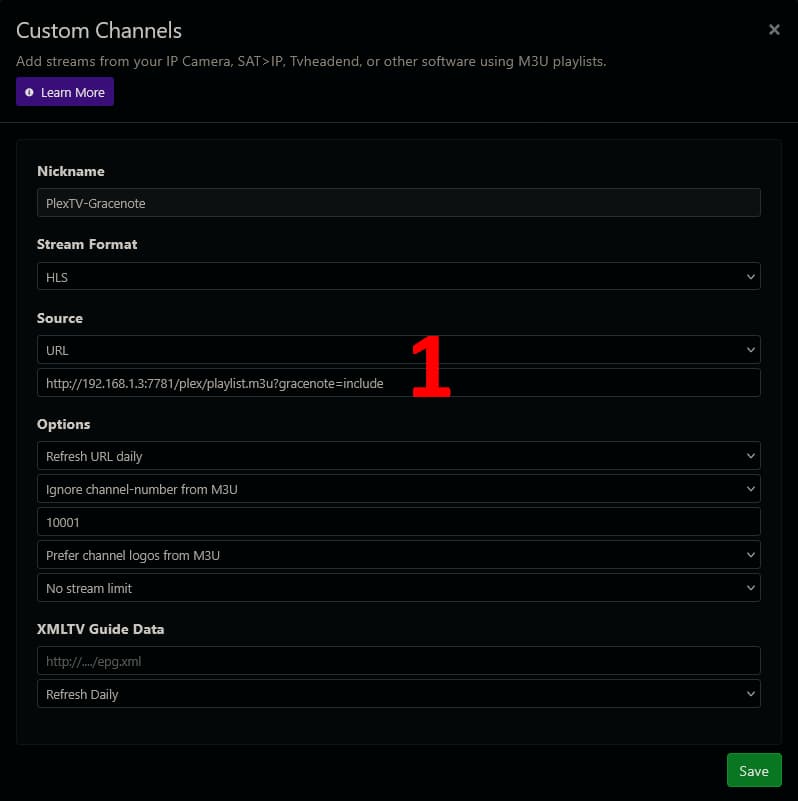Click the Nickname text field
Viewport: 798px width, 801px height.
pos(398,203)
